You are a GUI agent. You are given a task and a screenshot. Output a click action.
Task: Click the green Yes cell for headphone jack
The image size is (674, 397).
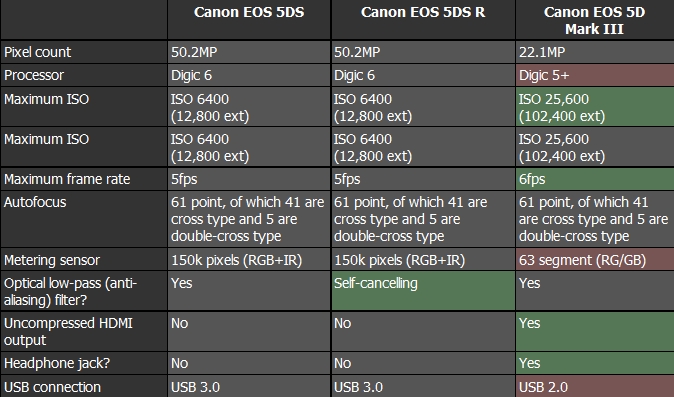(595, 363)
